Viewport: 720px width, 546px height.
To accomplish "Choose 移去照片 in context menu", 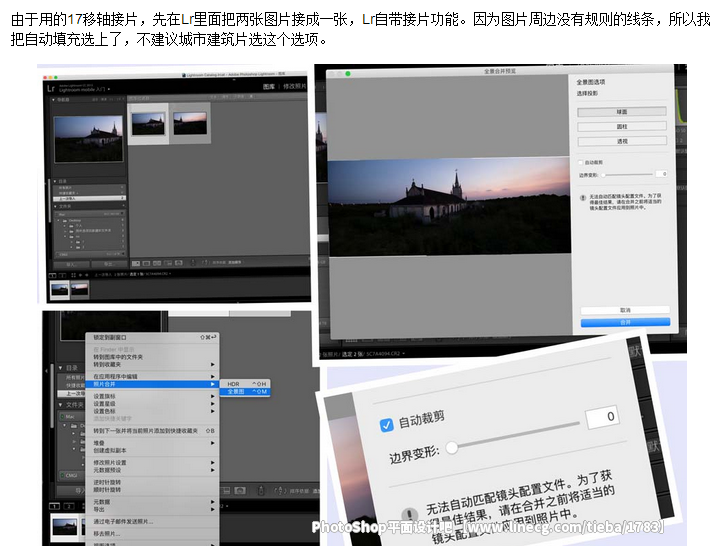I will 152,534.
